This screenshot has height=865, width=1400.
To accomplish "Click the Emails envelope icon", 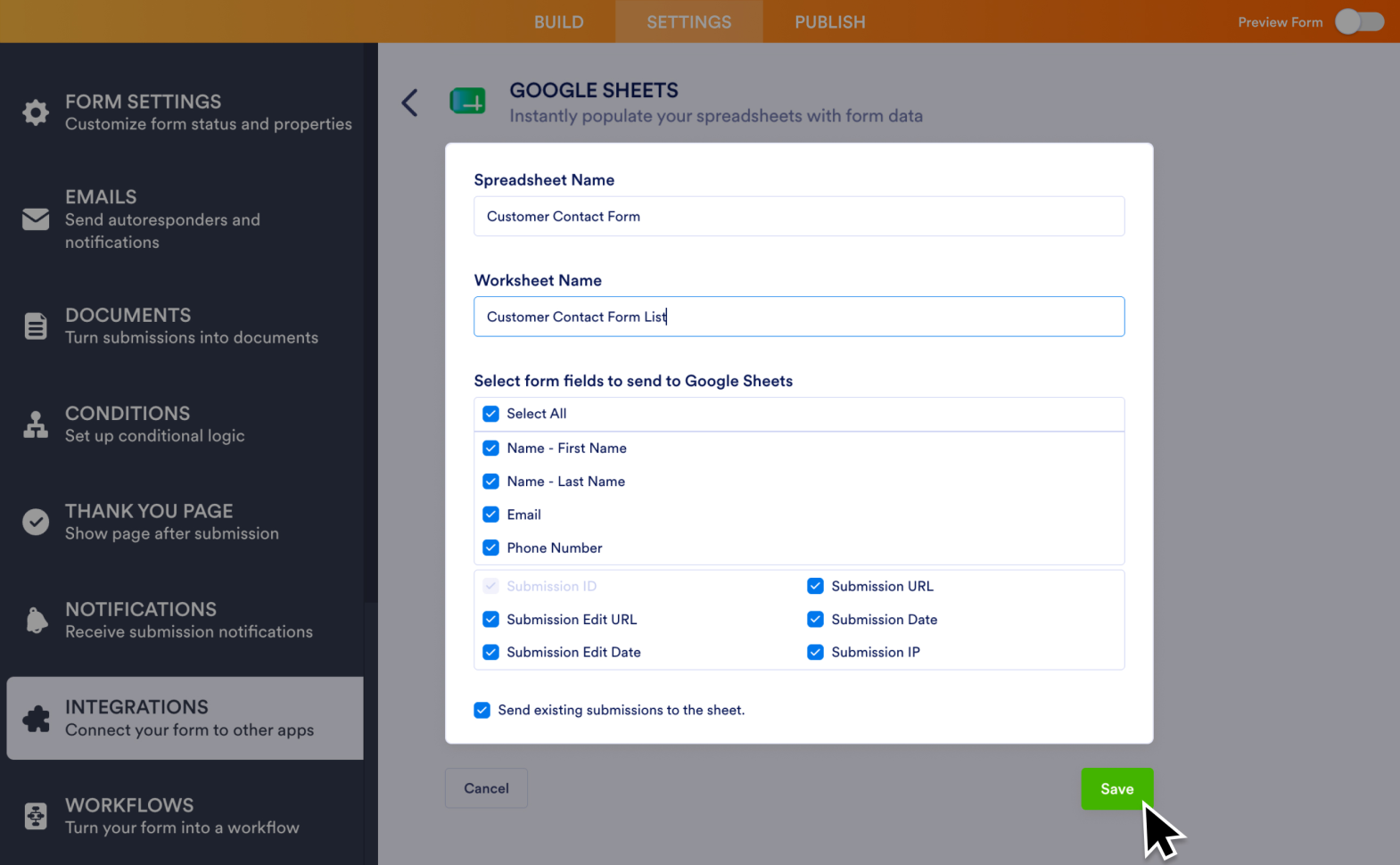I will point(36,218).
